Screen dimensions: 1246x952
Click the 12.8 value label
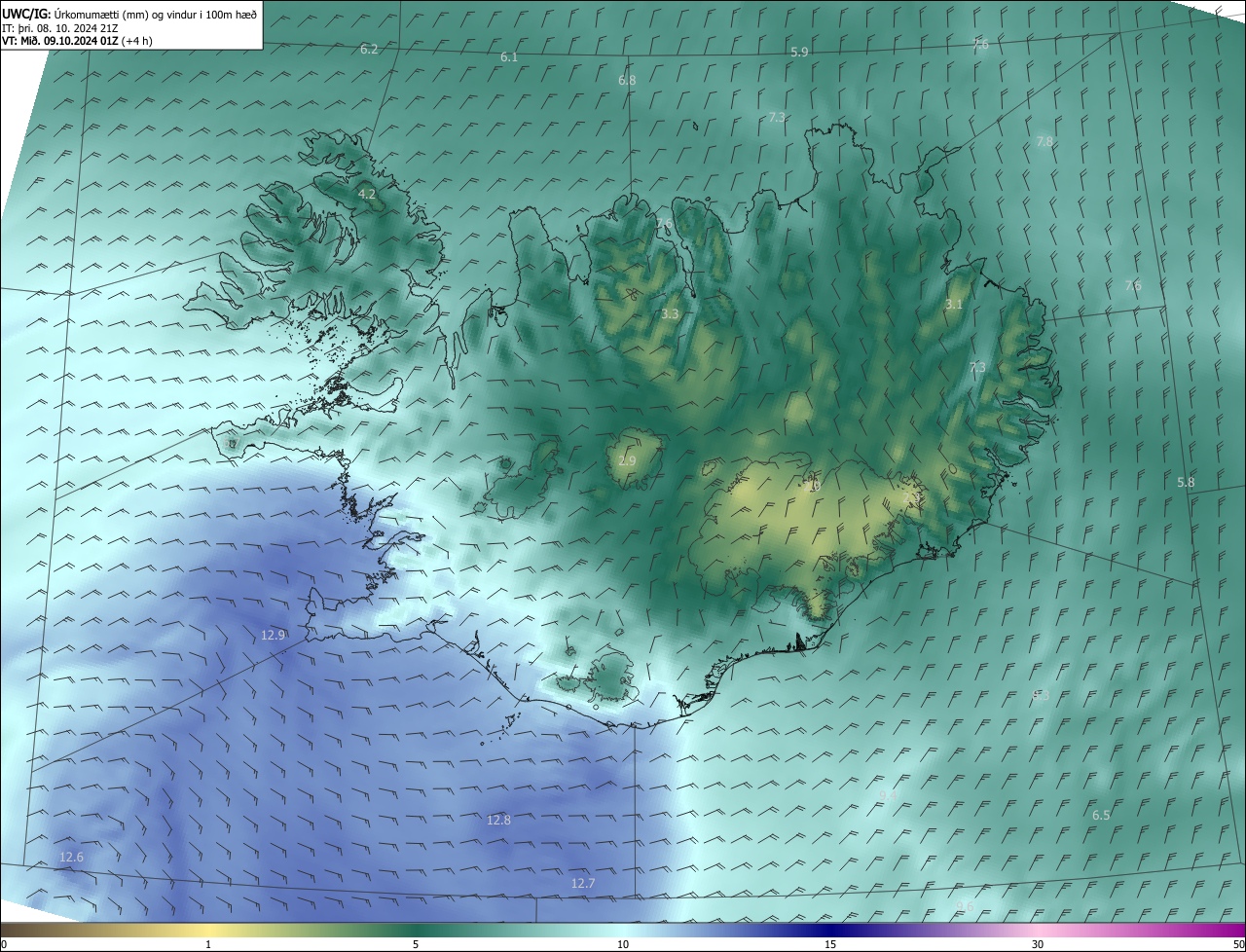498,820
